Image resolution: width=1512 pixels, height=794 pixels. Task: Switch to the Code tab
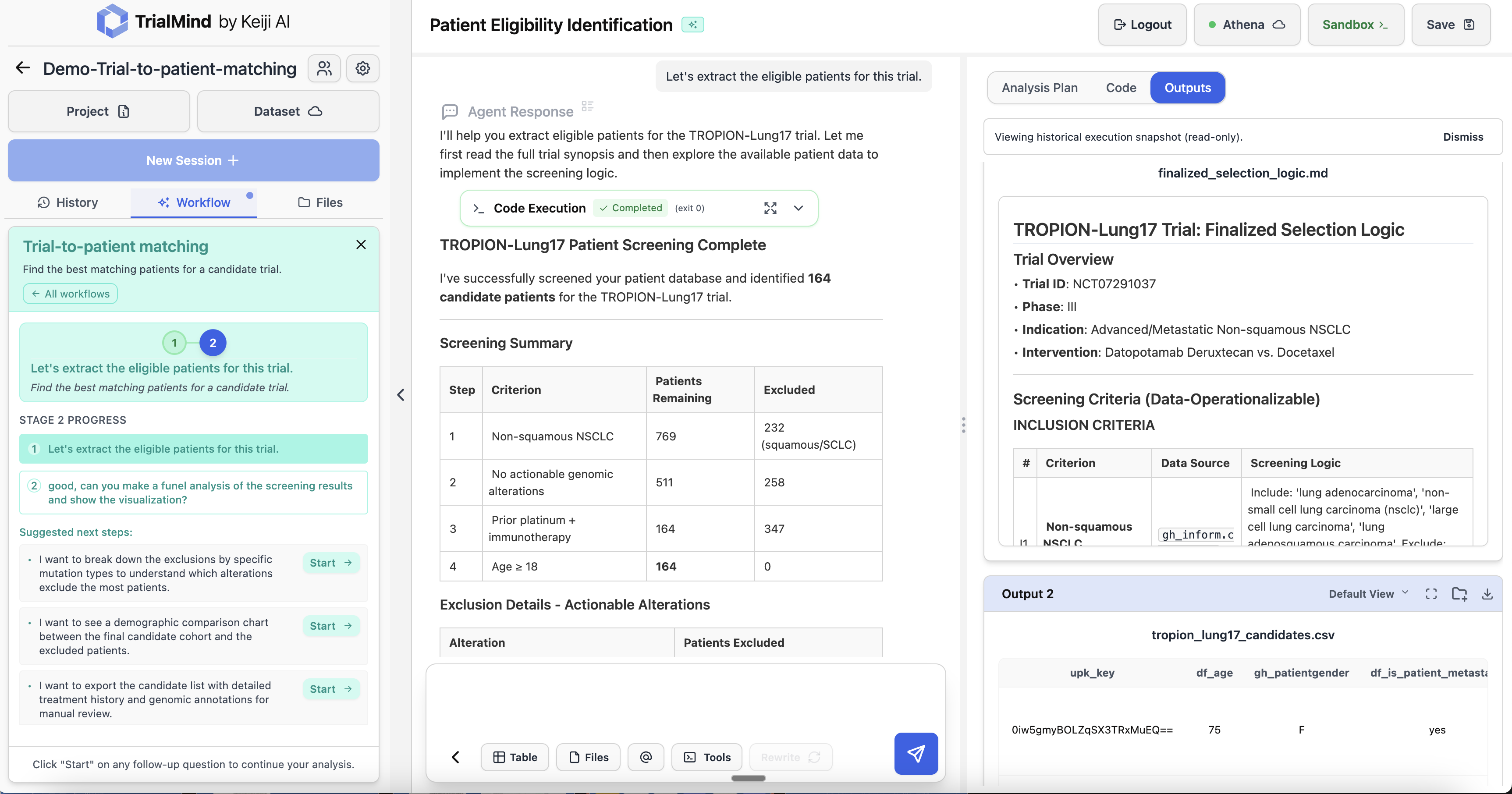[x=1121, y=88]
